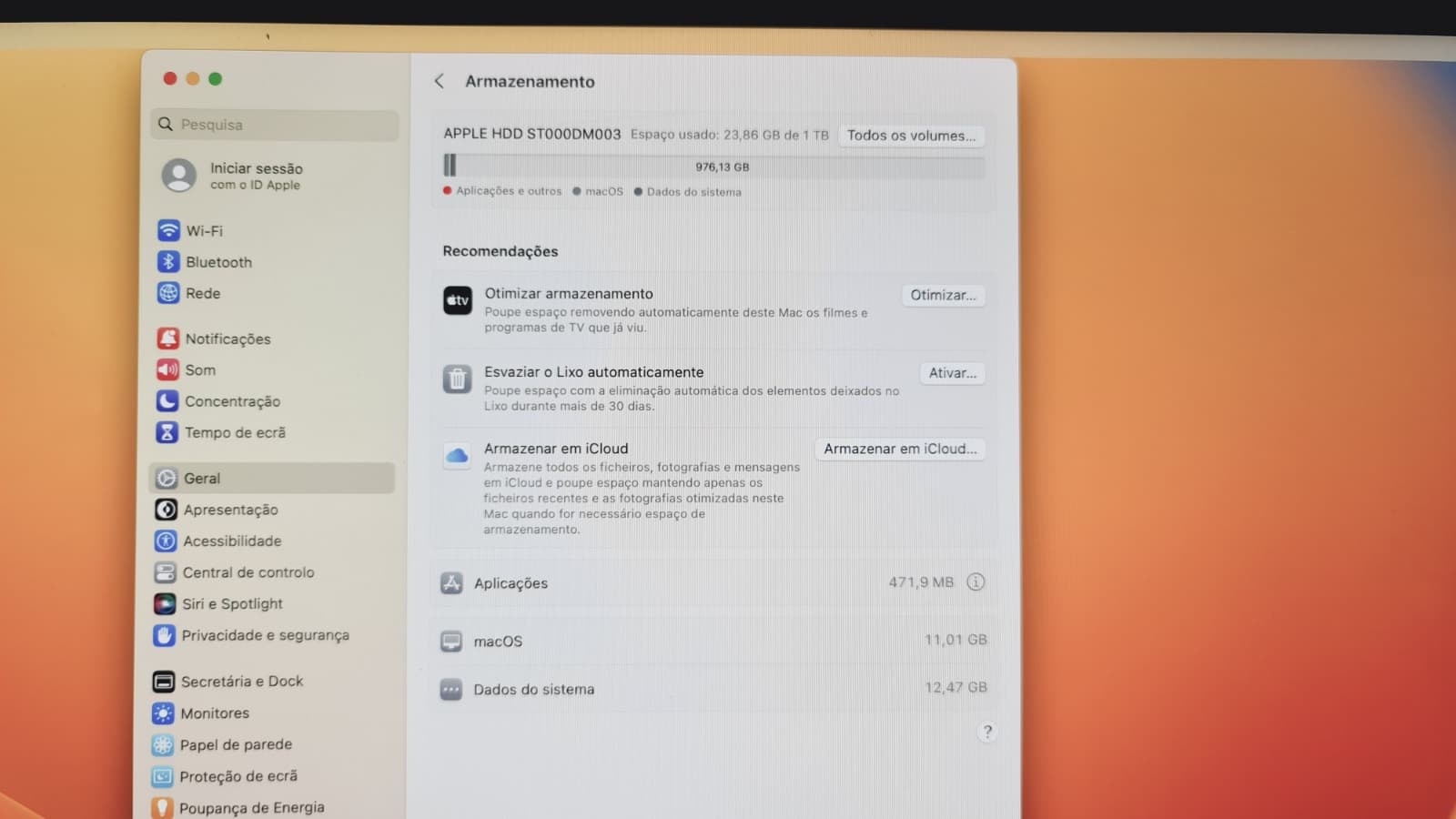Click Recomendações heading
The height and width of the screenshot is (819, 1456).
pos(500,251)
